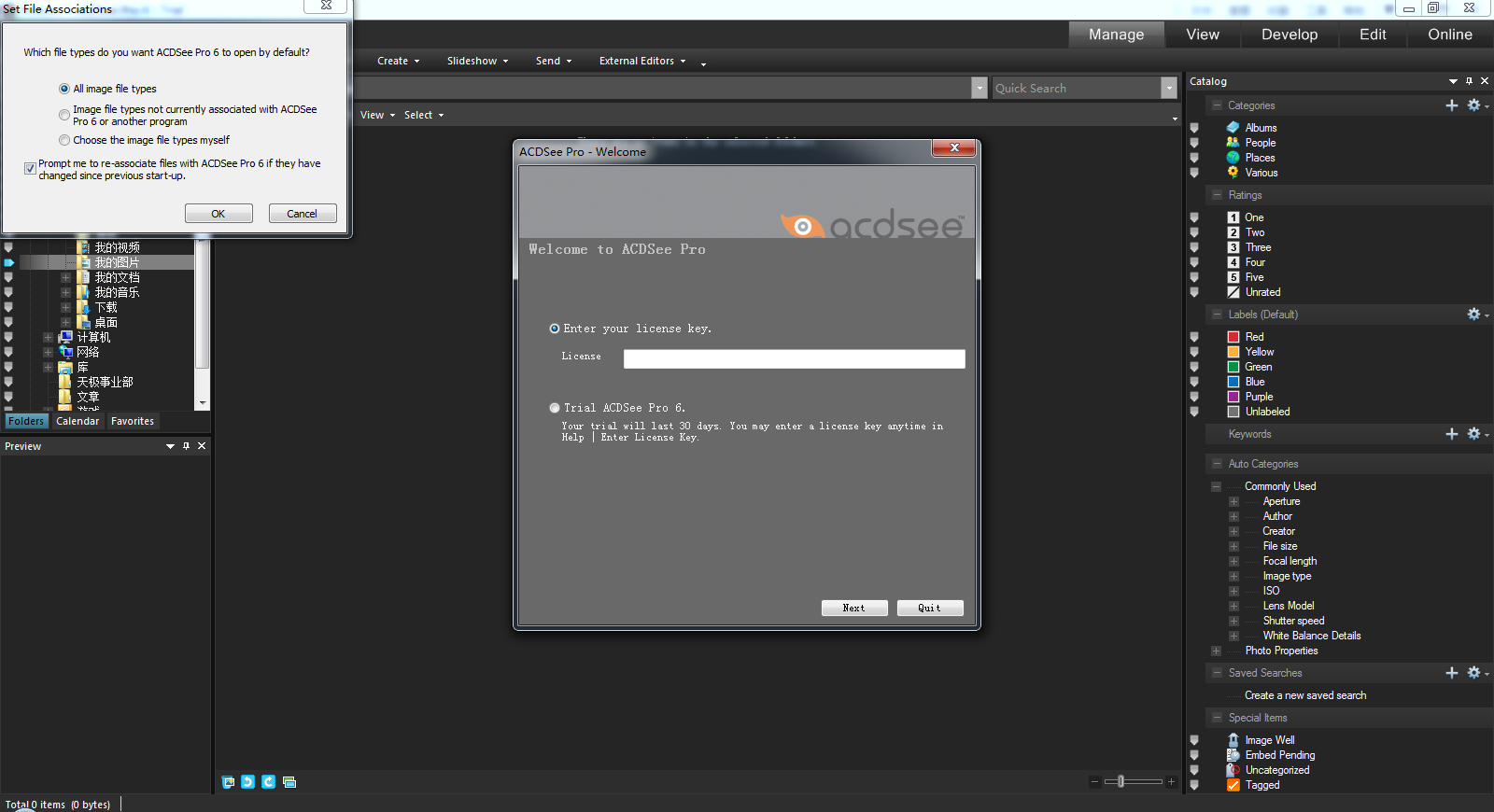
Task: Add a new keyword with plus icon
Action: click(1451, 434)
